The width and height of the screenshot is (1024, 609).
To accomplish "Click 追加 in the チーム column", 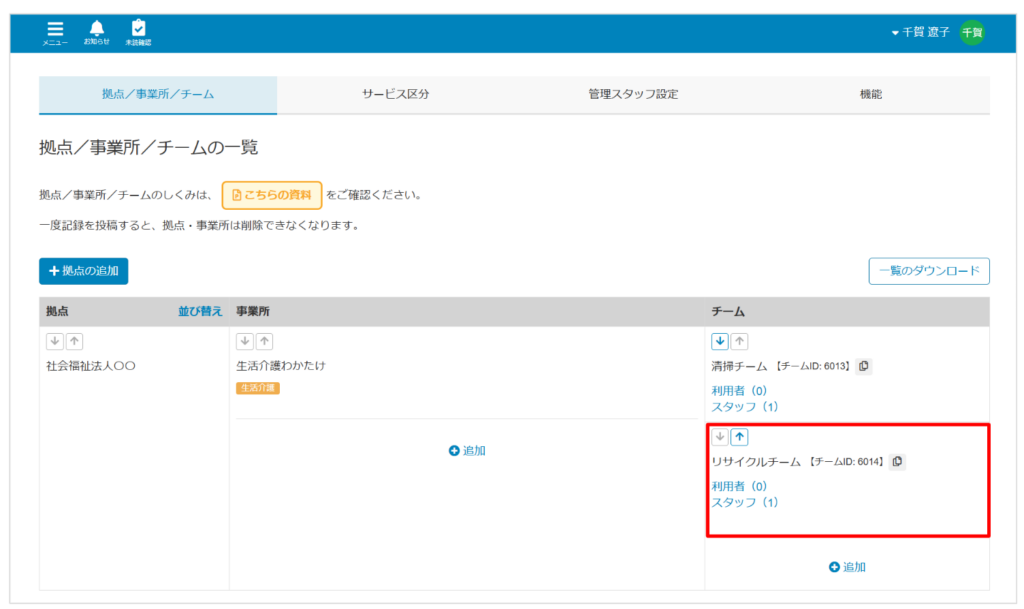I will point(847,567).
